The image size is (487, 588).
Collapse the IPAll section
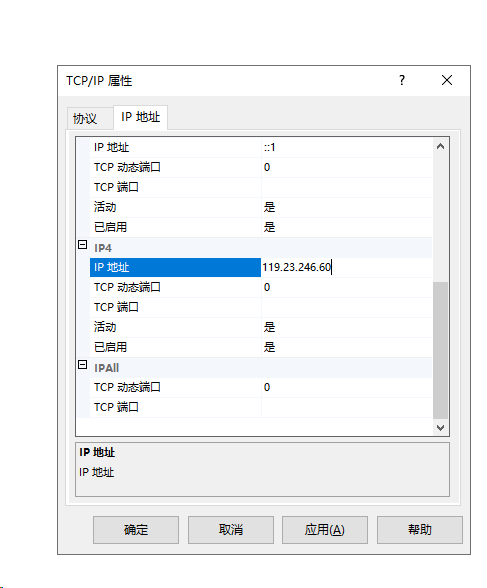(x=82, y=365)
